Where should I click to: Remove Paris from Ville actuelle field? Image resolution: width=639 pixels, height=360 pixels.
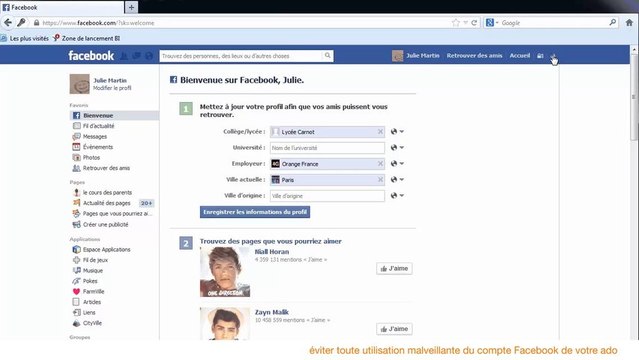[x=380, y=179]
